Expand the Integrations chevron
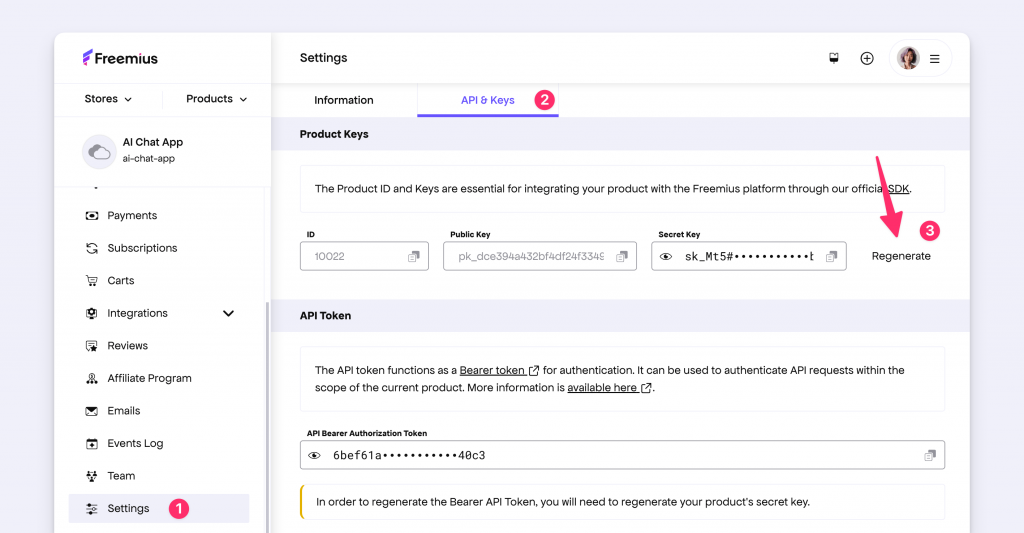Viewport: 1024px width, 533px height. [x=229, y=314]
